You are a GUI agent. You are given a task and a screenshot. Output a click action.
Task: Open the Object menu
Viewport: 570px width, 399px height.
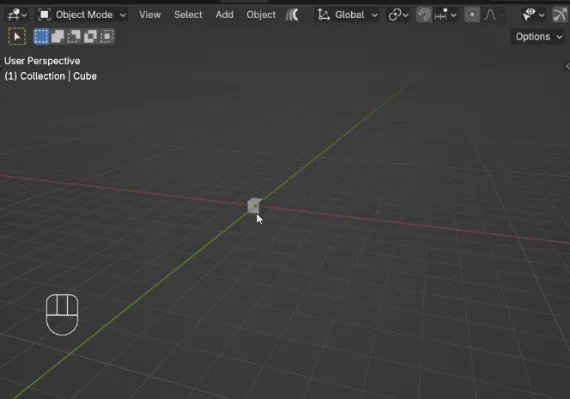(x=261, y=15)
